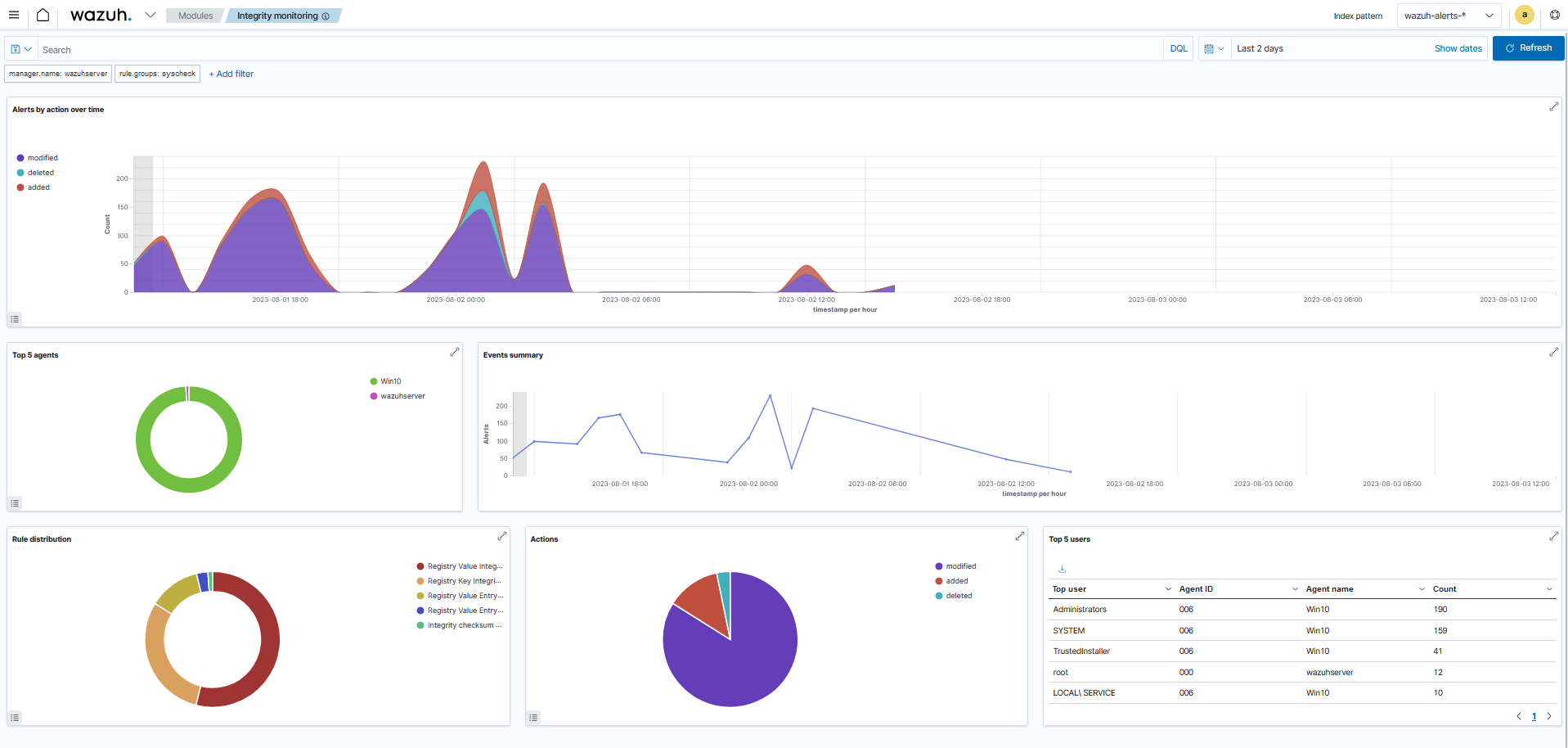Change the Last 2 days range
The height and width of the screenshot is (748, 1568).
pos(1260,49)
